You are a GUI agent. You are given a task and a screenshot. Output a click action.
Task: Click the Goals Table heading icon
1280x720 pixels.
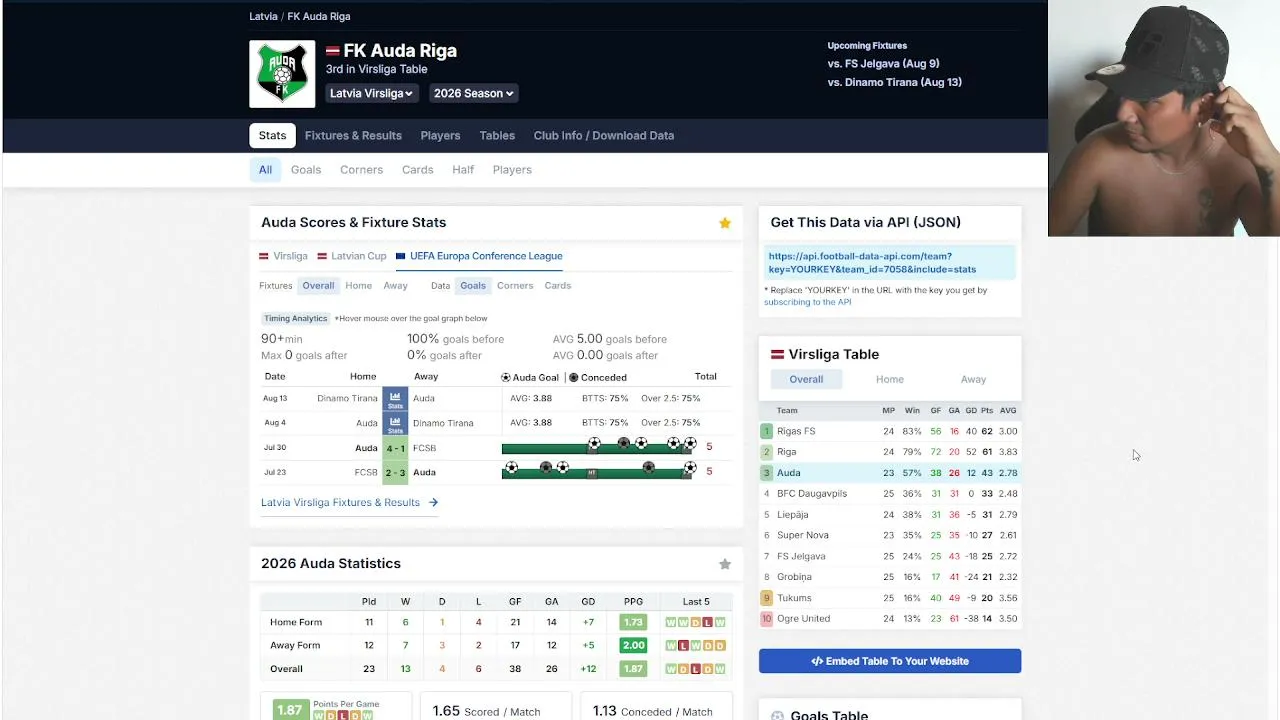[777, 715]
